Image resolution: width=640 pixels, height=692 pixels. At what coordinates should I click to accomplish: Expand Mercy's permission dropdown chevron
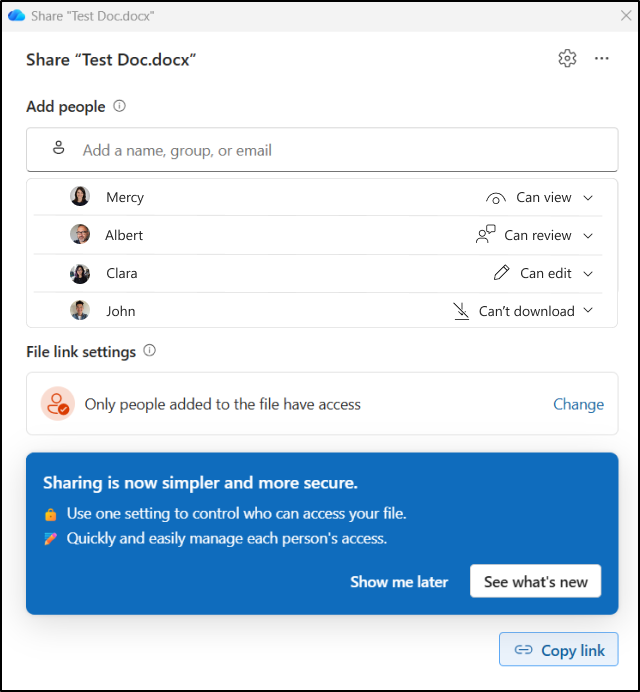(x=588, y=198)
